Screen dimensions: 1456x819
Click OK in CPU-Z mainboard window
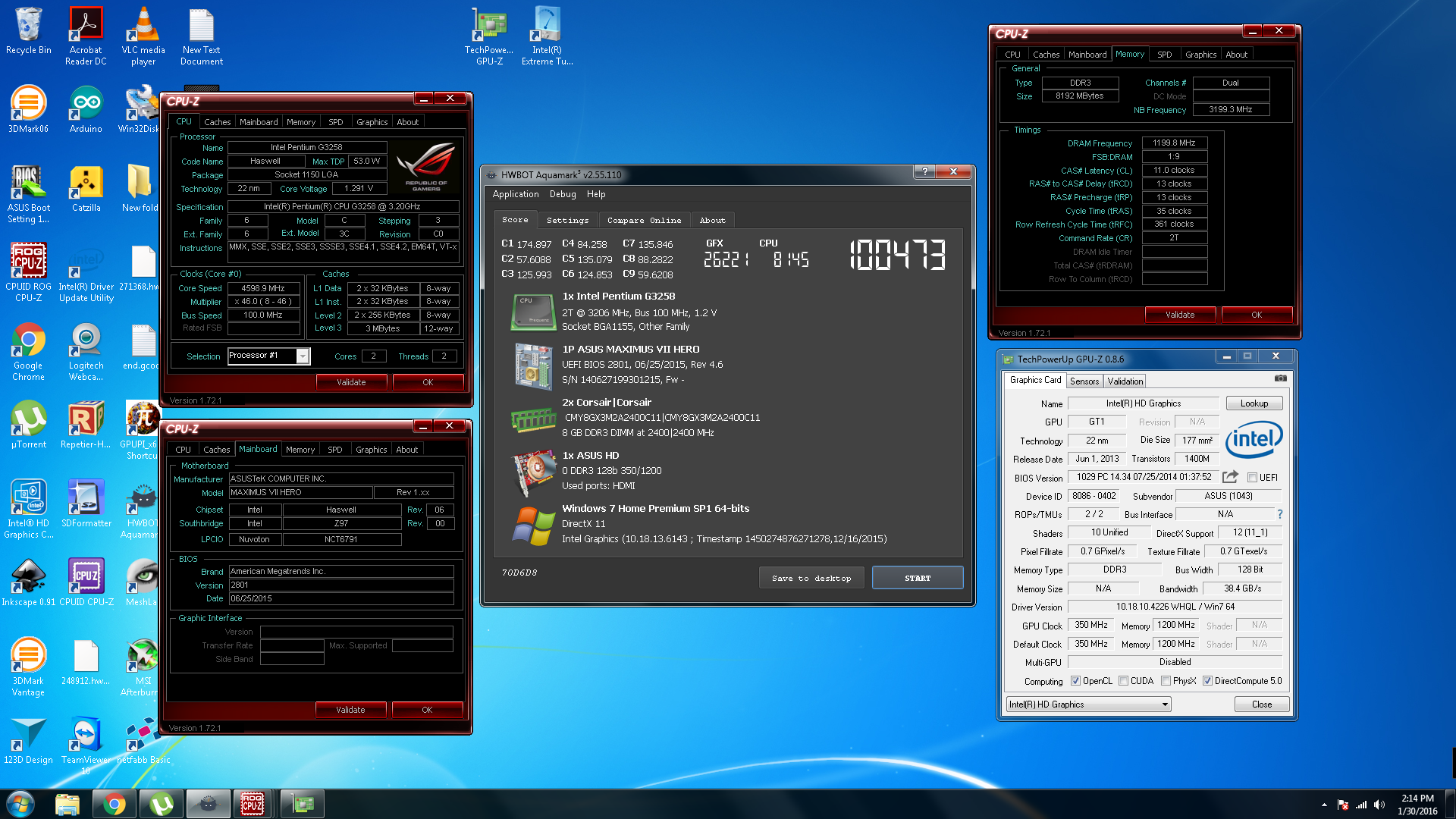pyautogui.click(x=427, y=710)
